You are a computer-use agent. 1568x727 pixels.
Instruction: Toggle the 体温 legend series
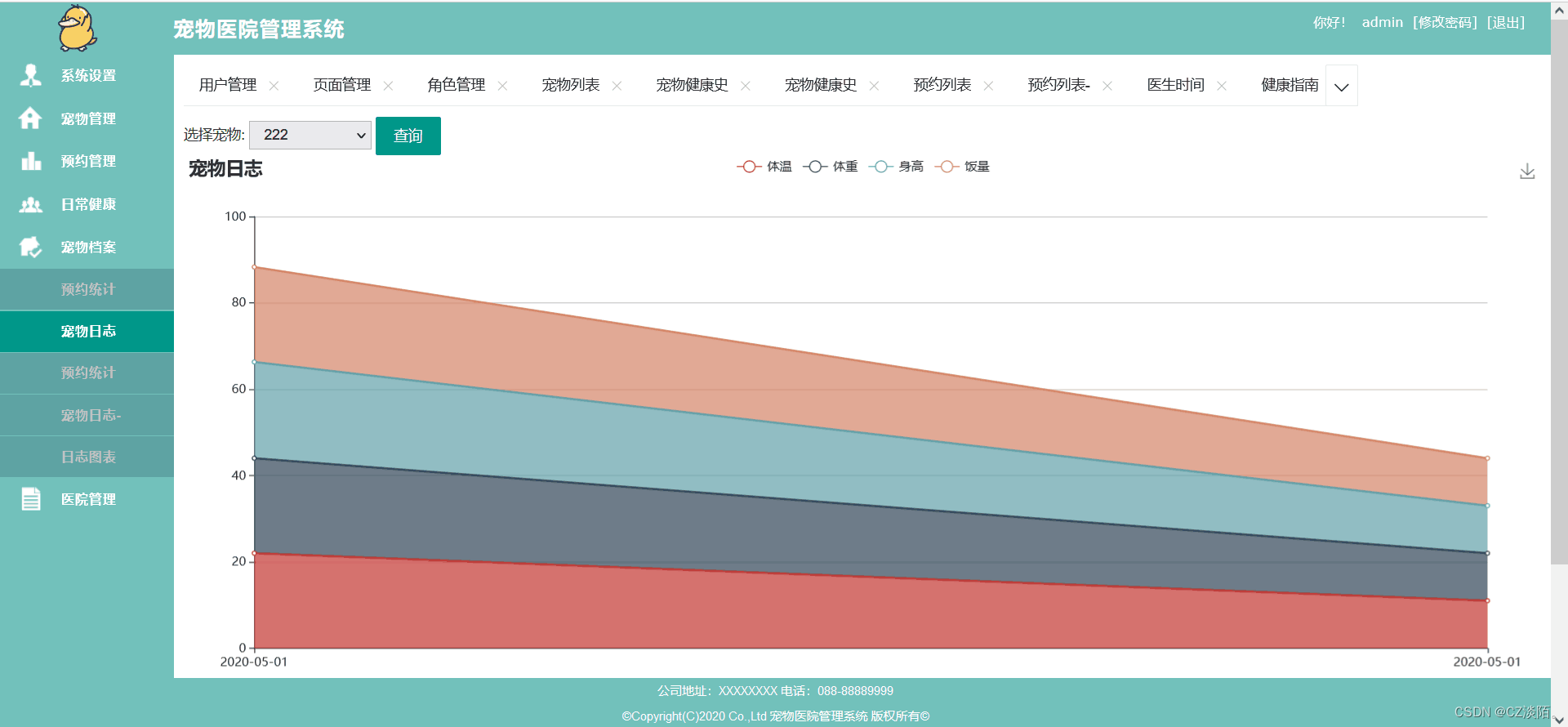(764, 167)
